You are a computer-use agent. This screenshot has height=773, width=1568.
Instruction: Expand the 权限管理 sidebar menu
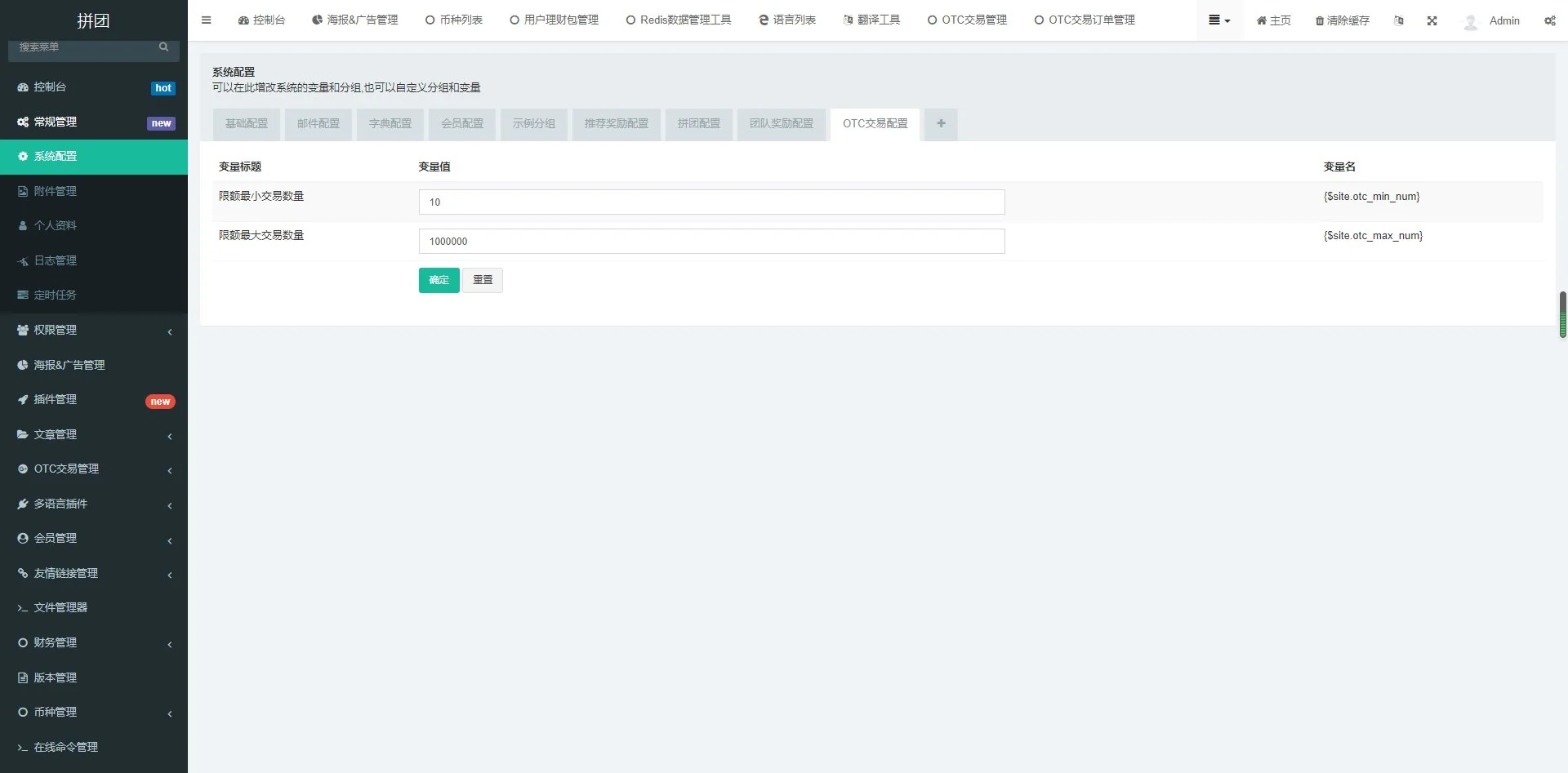click(x=94, y=330)
